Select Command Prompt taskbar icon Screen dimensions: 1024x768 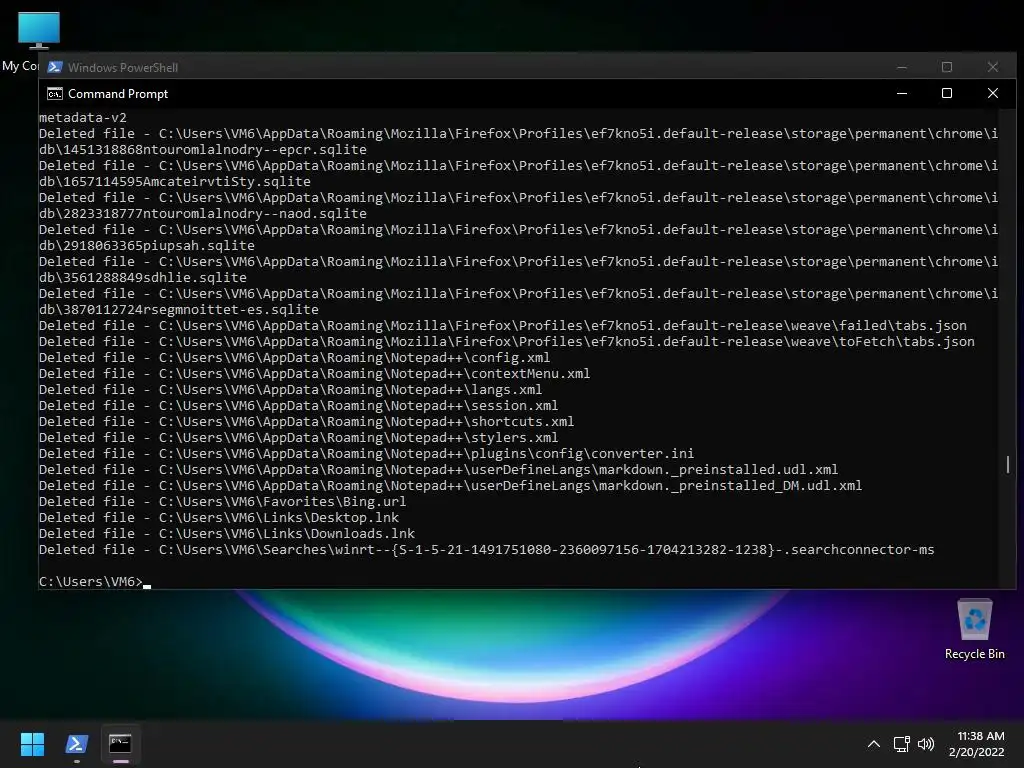120,744
